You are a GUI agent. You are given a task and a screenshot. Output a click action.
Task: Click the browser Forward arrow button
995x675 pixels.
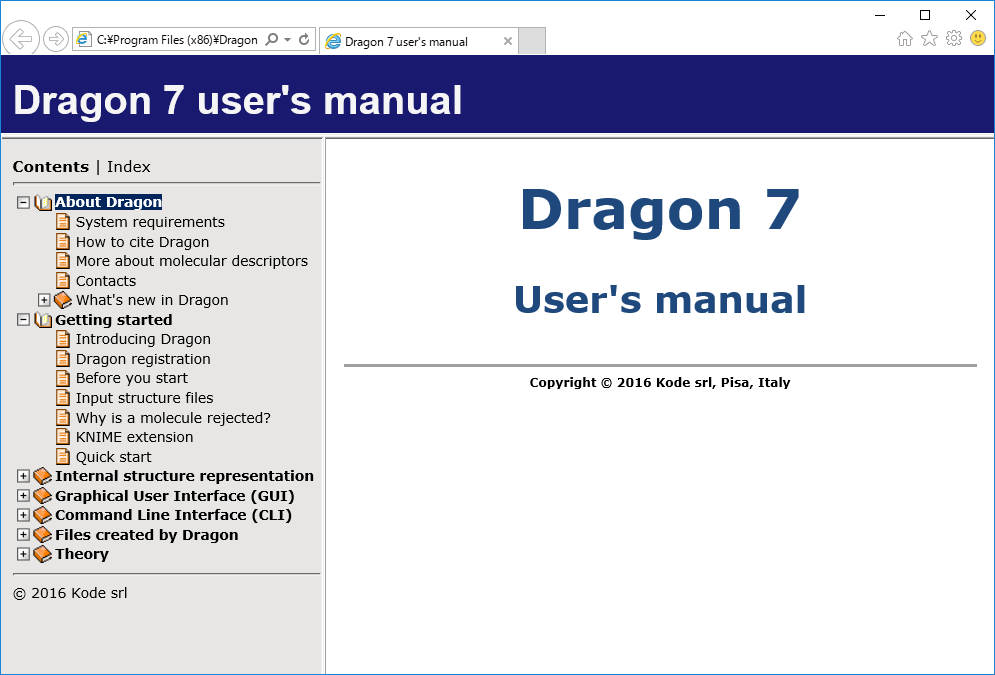(56, 39)
